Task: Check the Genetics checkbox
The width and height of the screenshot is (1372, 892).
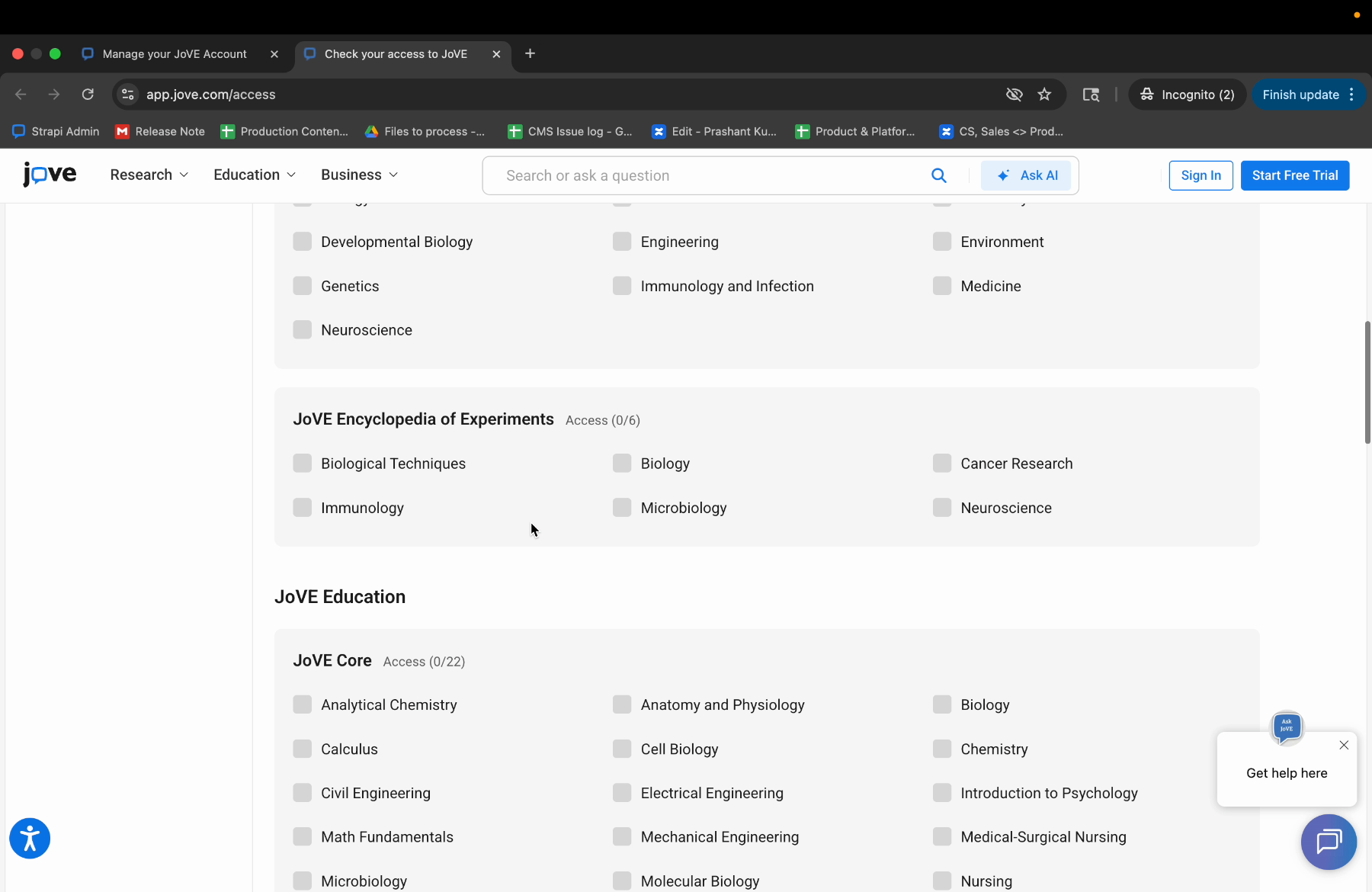Action: click(x=303, y=285)
